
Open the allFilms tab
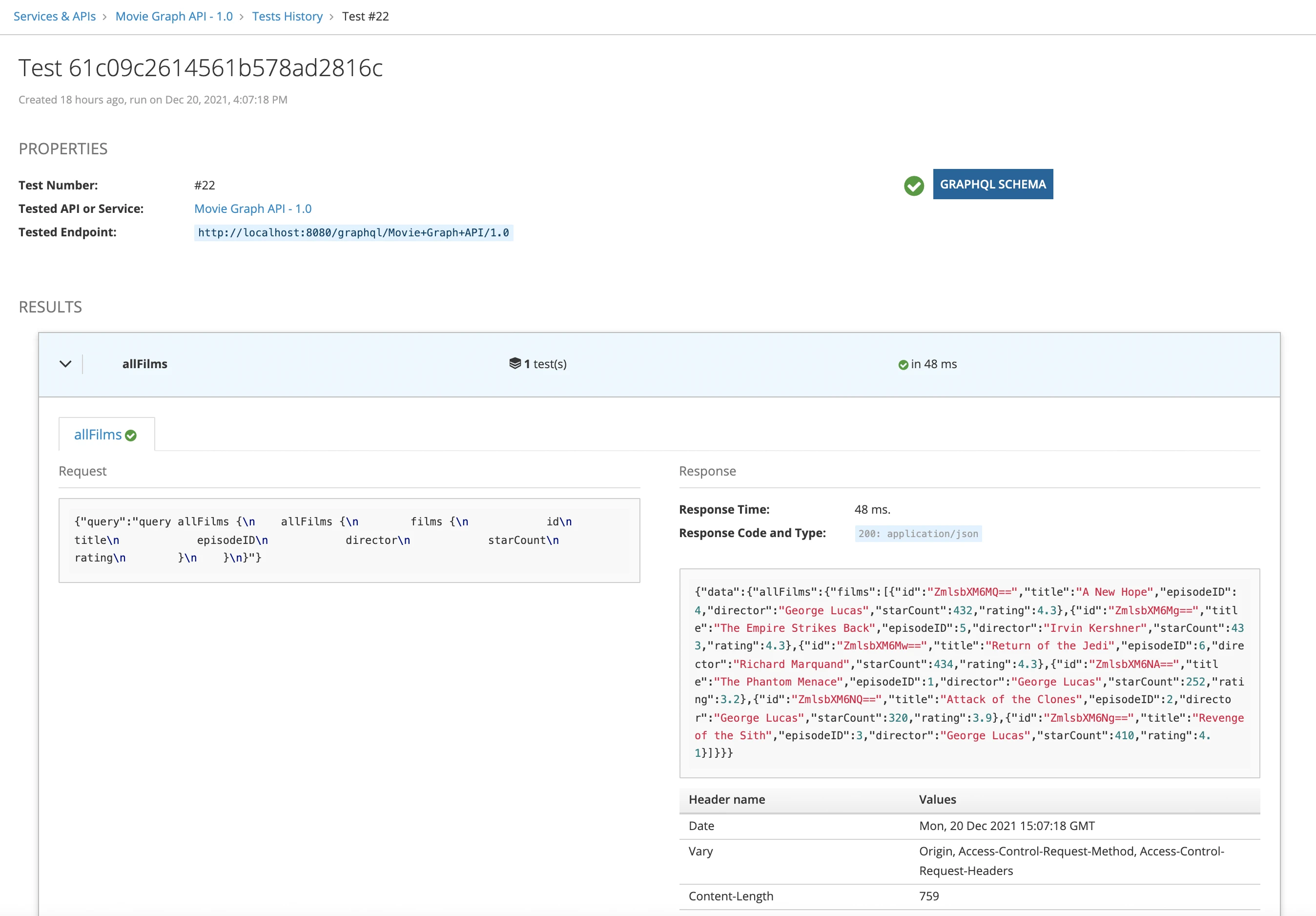point(98,435)
